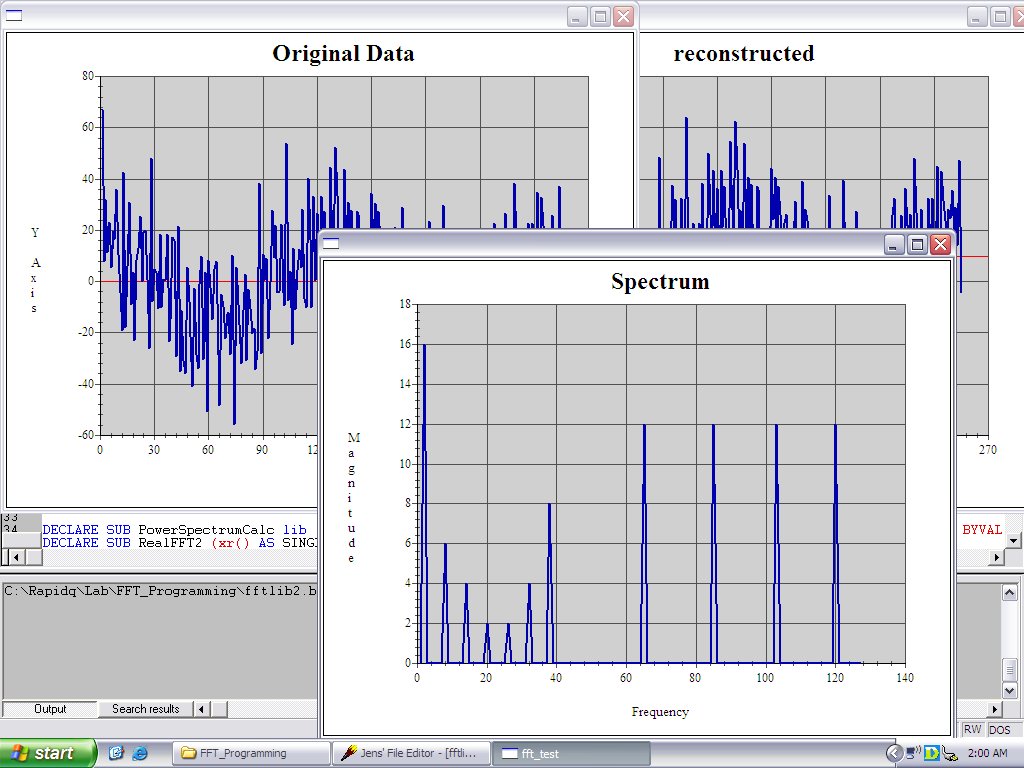Open the Start menu
Screen dimensions: 1024x768
tap(48, 753)
